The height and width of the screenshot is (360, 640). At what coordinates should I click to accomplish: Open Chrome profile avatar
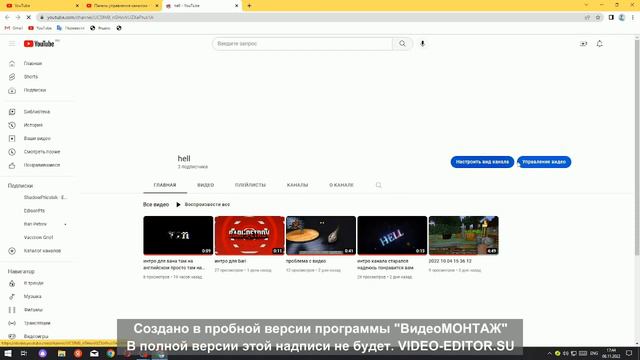pyautogui.click(x=622, y=17)
